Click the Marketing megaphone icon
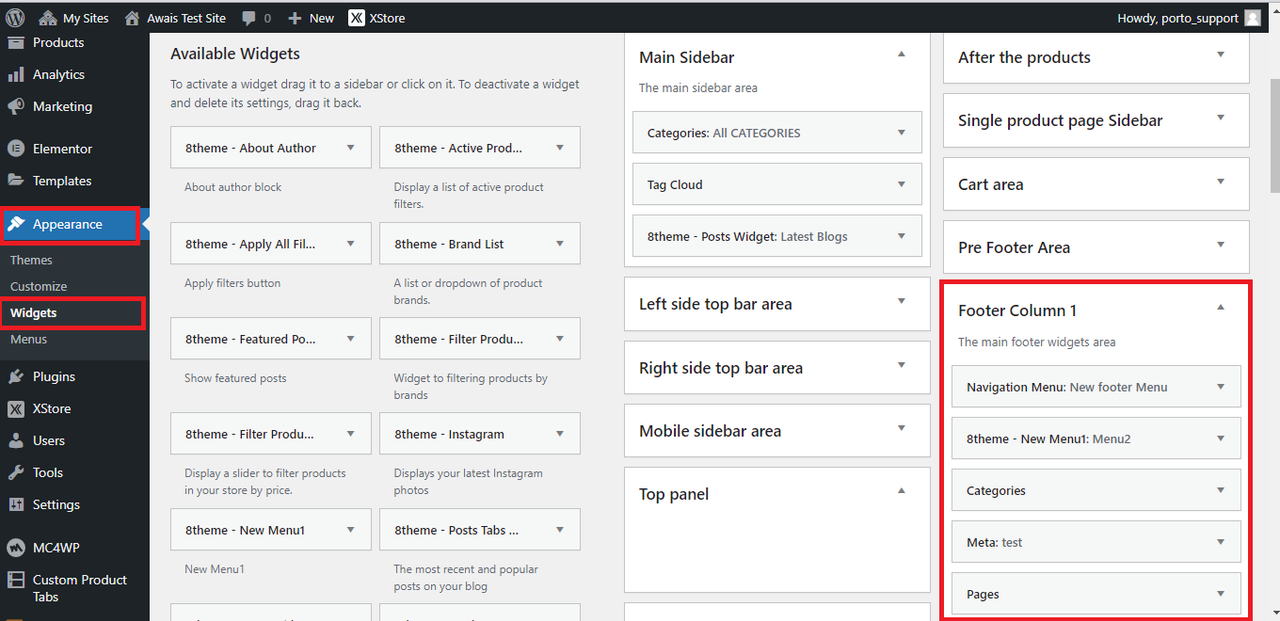 [x=16, y=107]
